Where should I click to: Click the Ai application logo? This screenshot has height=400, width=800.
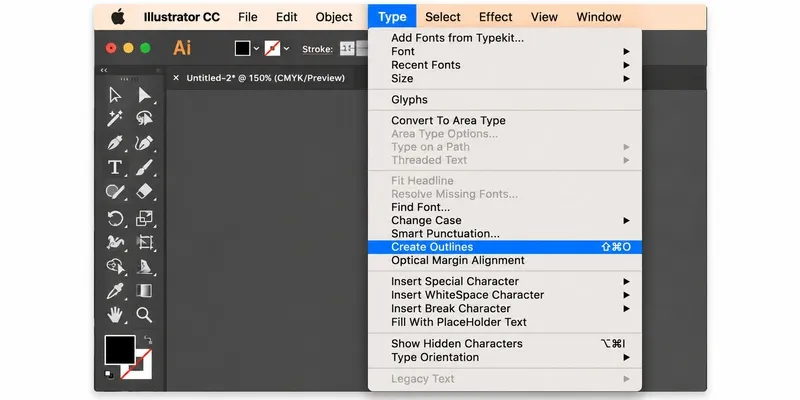click(x=182, y=48)
